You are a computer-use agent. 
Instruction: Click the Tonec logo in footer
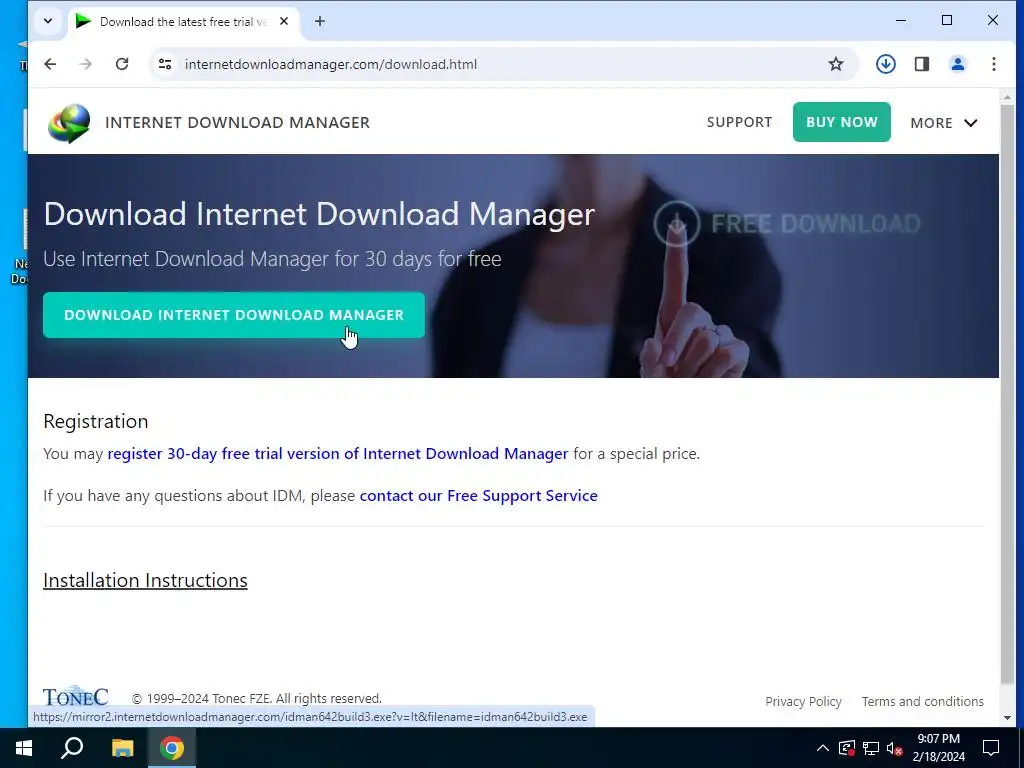pos(76,696)
